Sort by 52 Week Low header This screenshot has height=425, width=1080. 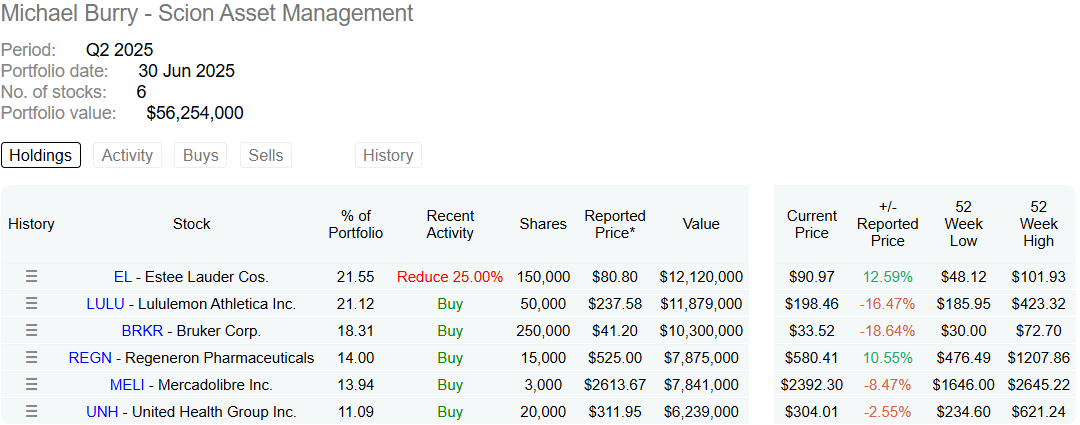click(x=963, y=224)
